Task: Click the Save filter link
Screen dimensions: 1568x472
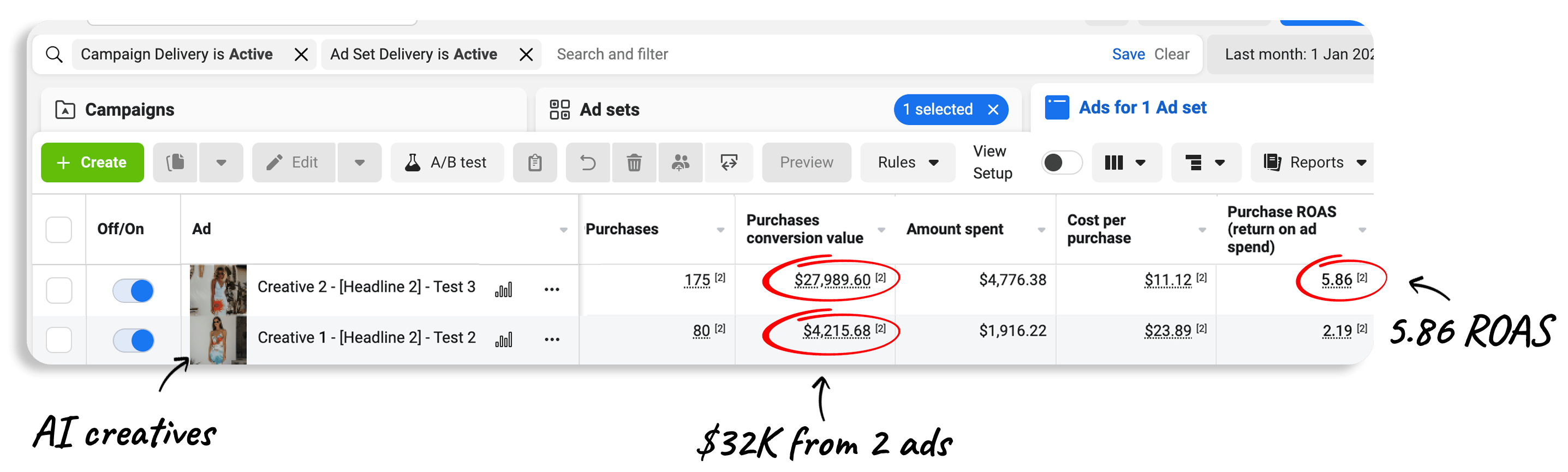Action: coord(1128,54)
